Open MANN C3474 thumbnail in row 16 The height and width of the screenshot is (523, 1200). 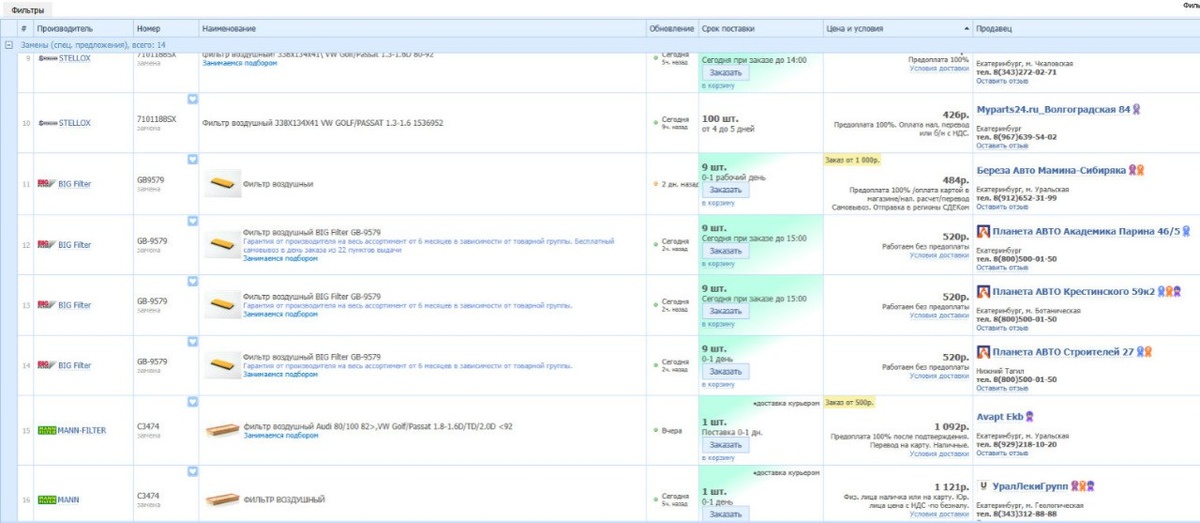(x=223, y=499)
